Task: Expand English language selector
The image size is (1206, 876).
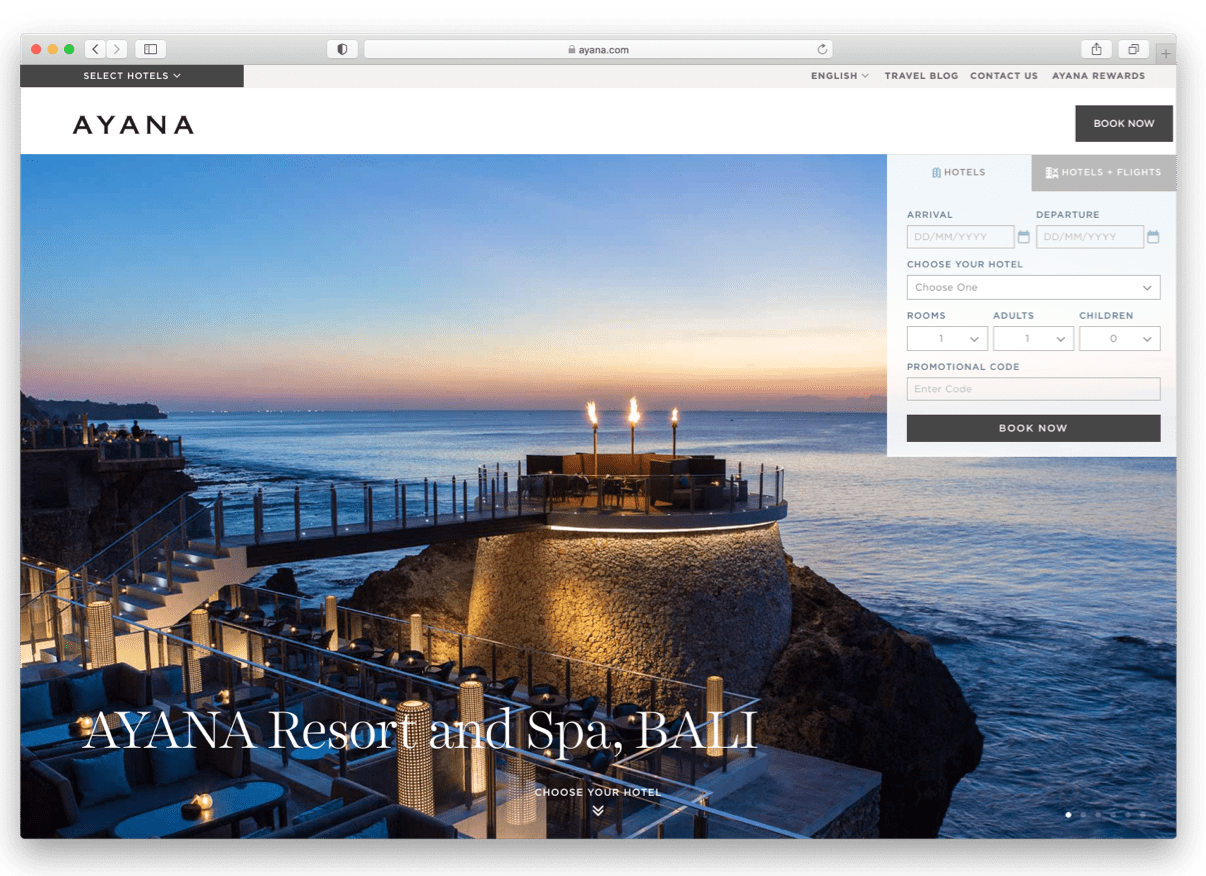Action: (x=839, y=76)
